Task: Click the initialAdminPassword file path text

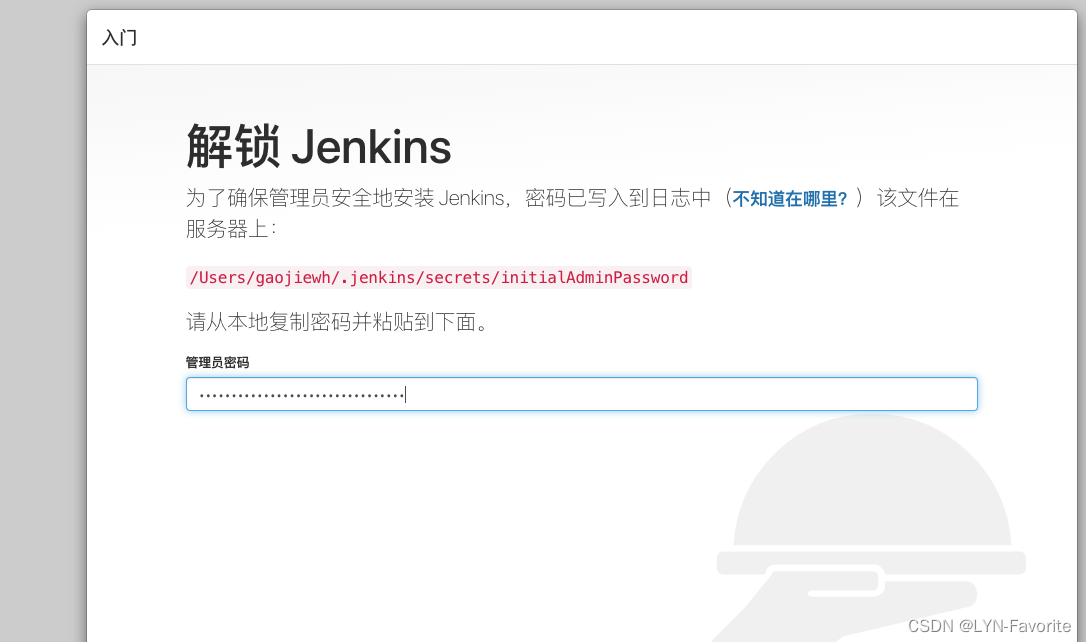Action: coord(438,278)
